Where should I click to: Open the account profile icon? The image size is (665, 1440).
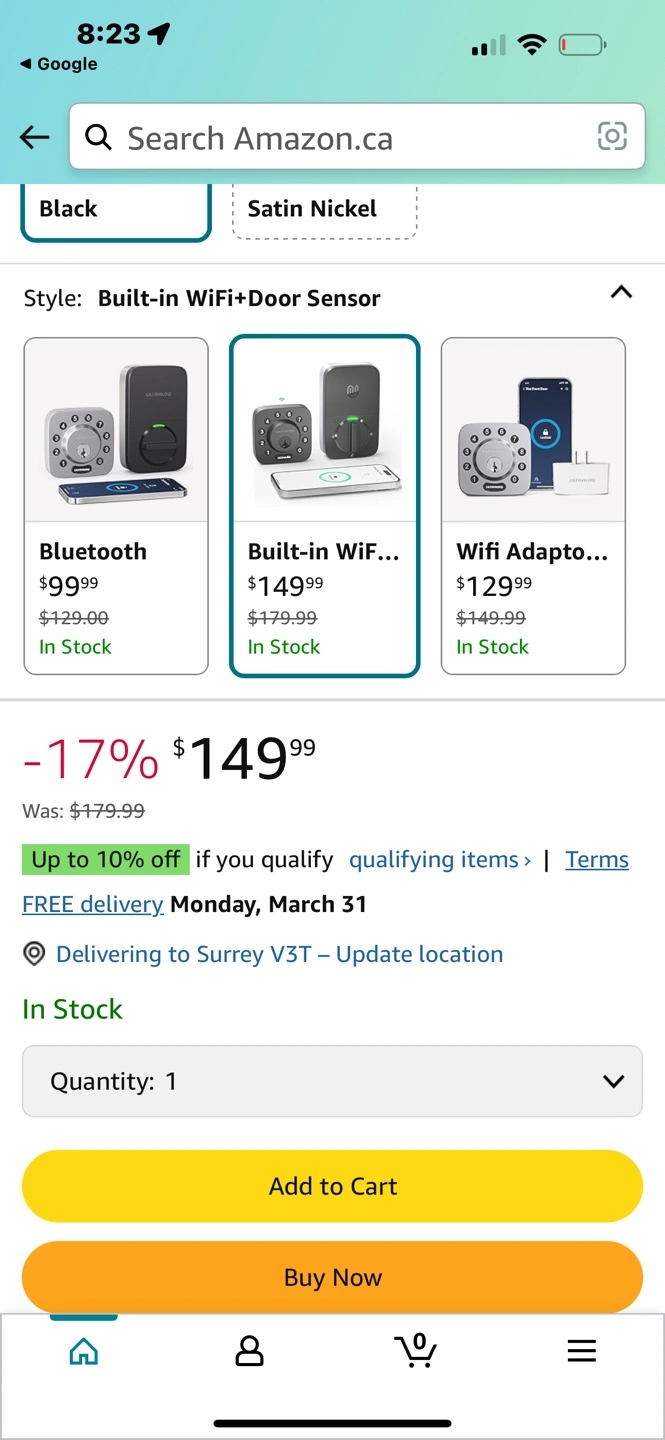pos(249,1352)
